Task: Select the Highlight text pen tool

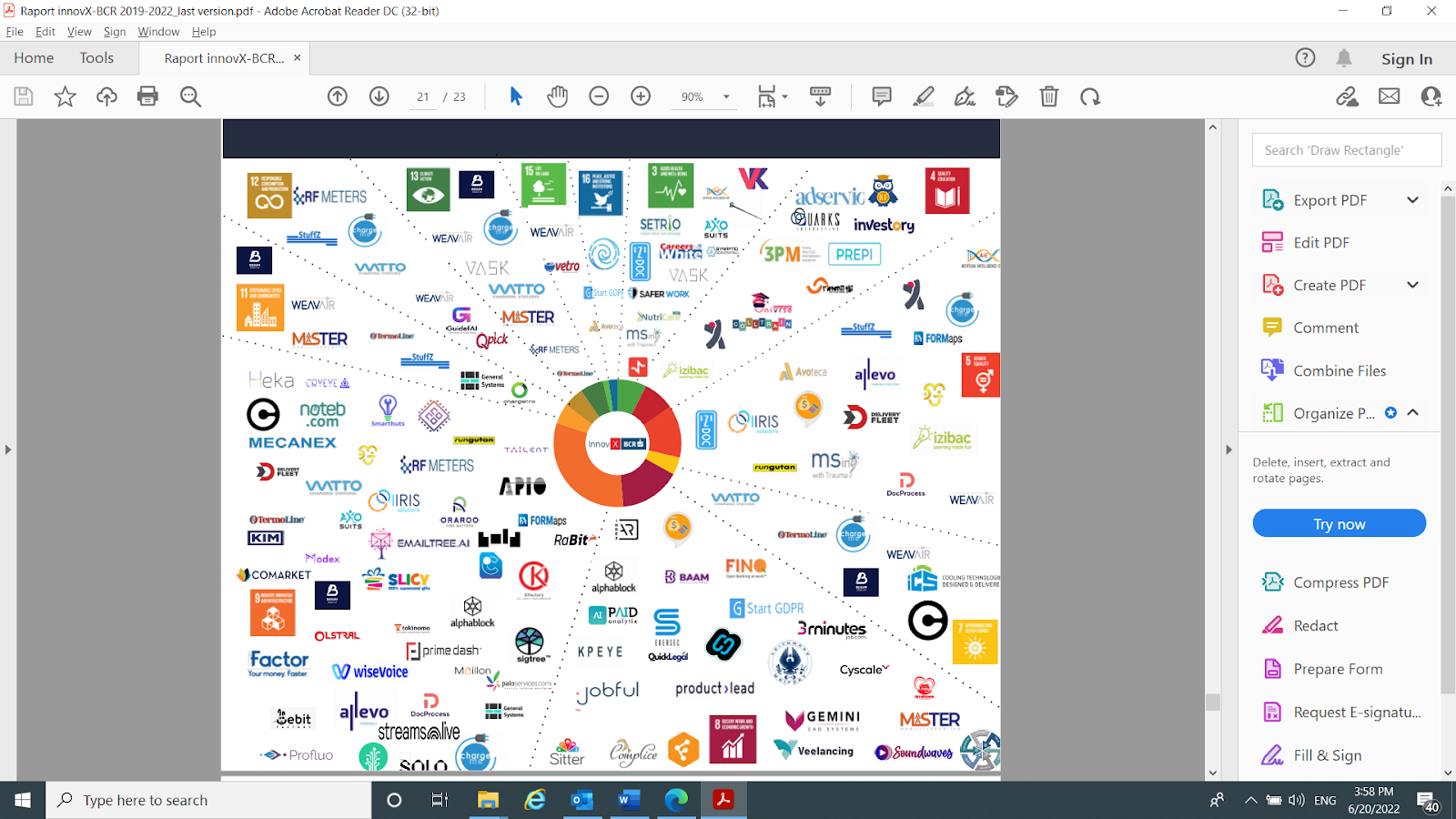Action: (x=924, y=96)
